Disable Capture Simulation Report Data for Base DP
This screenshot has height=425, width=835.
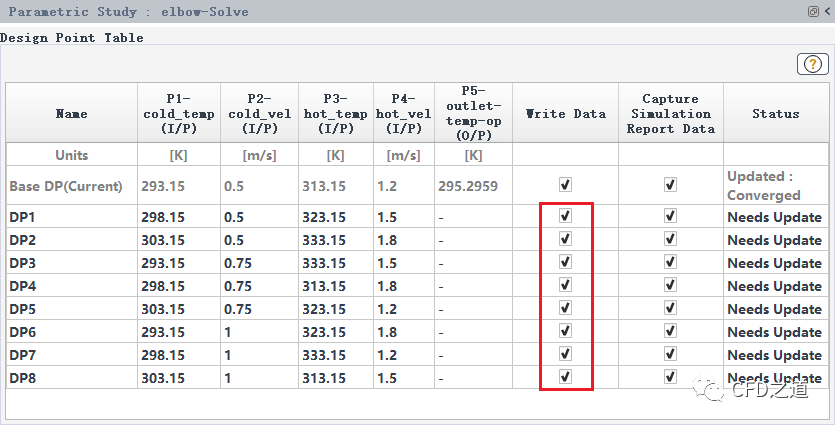pos(670,185)
